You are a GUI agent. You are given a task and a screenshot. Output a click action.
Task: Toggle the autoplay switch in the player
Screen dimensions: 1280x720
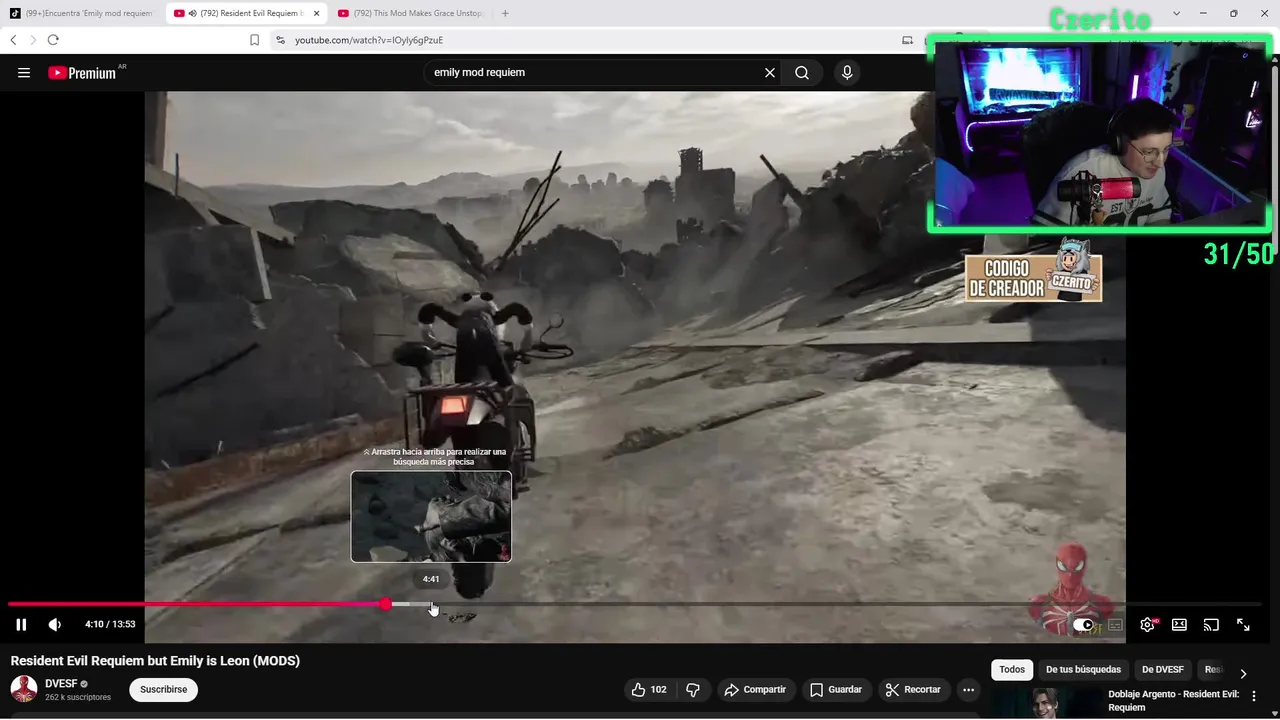[x=1084, y=625]
